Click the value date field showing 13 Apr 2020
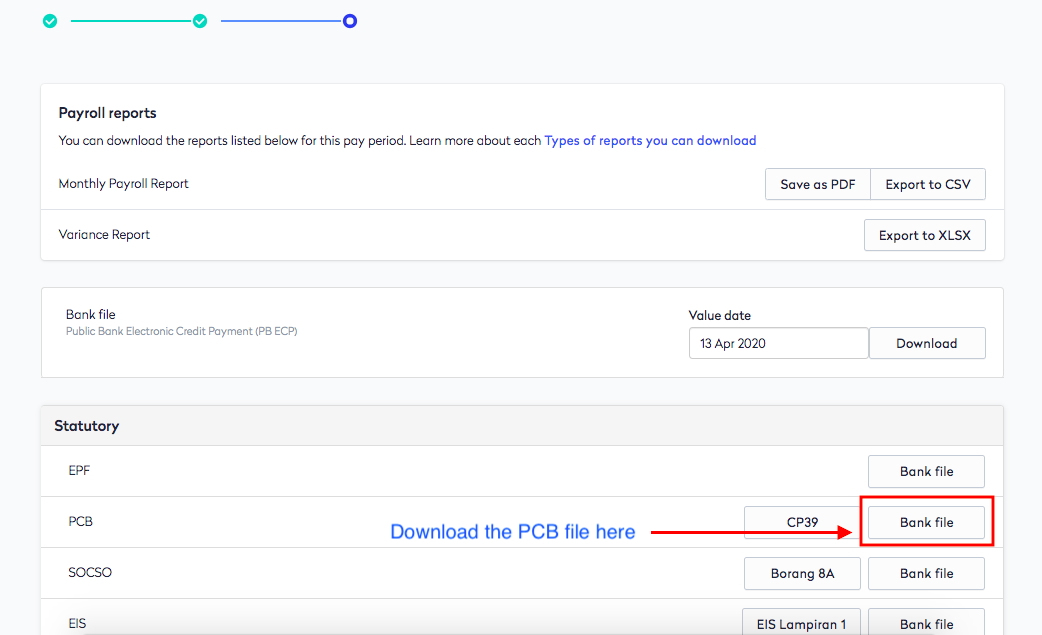Image resolution: width=1042 pixels, height=635 pixels. pyautogui.click(x=778, y=343)
